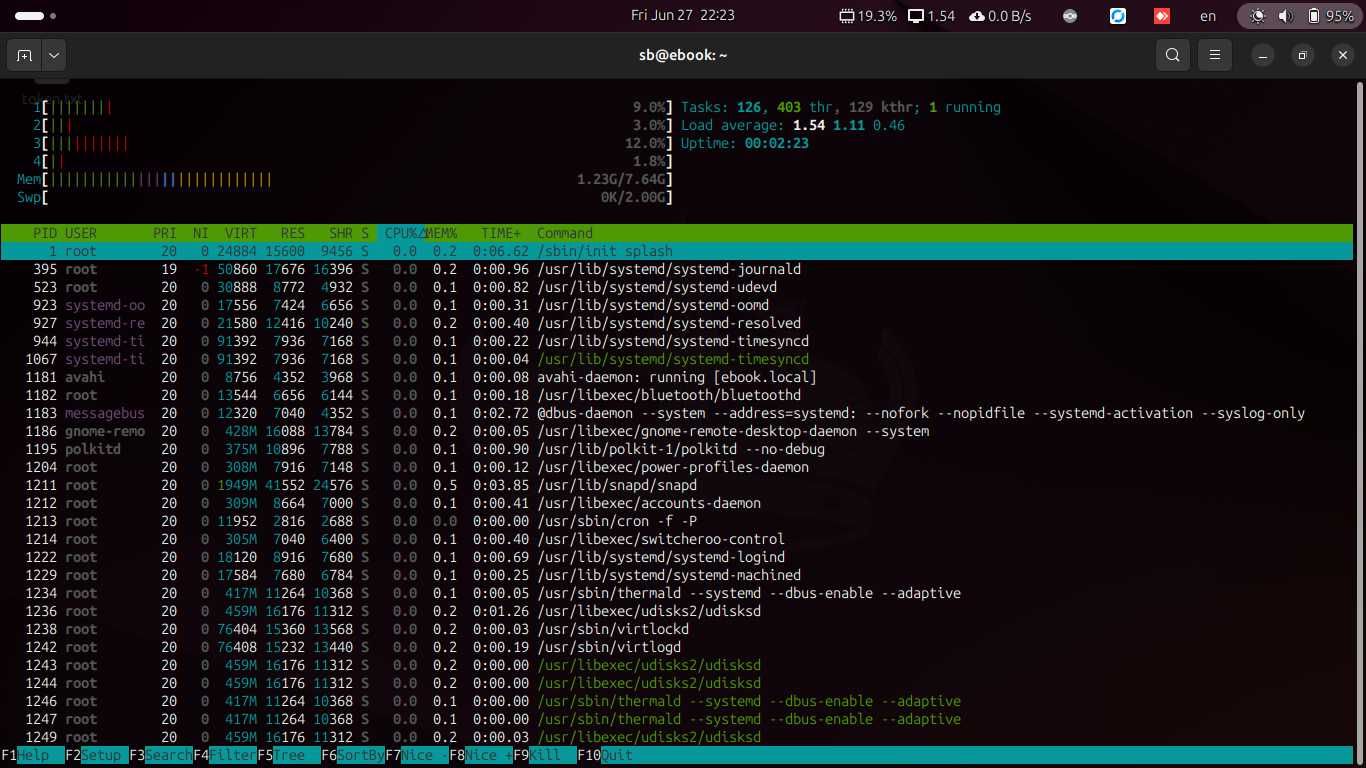The image size is (1366, 768).
Task: Click the Mem usage meter bar
Action: 345,179
